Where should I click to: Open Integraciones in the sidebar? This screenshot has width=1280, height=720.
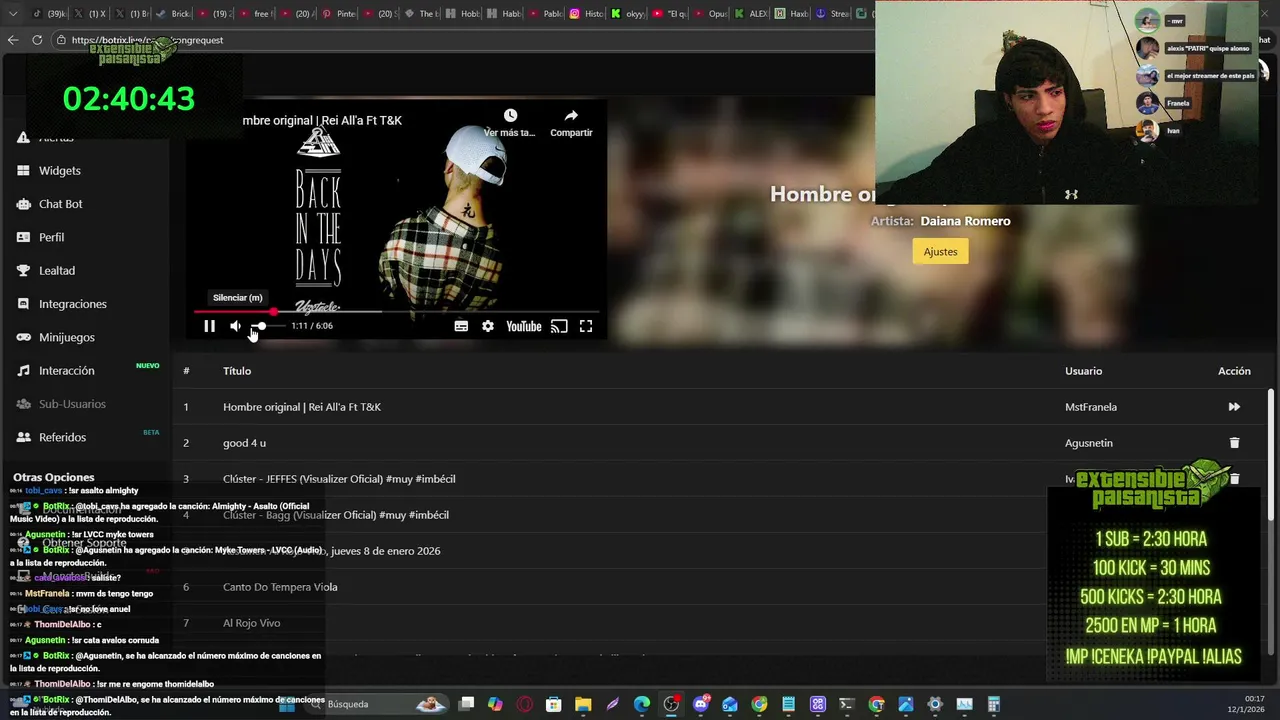click(73, 304)
